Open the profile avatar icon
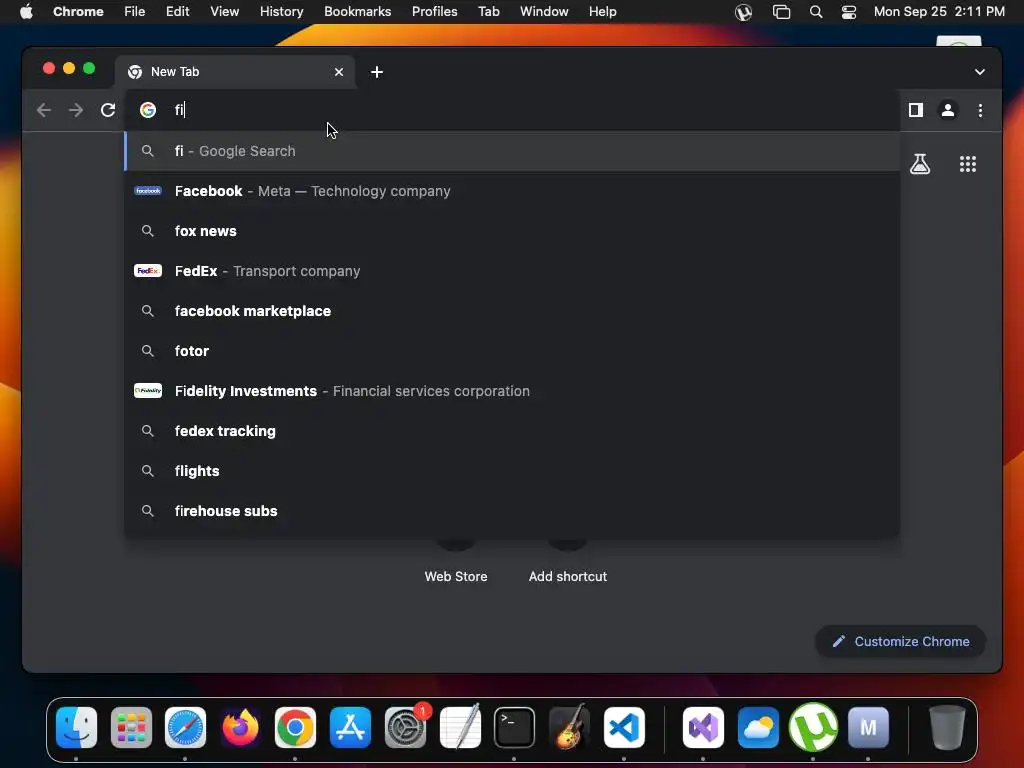This screenshot has height=768, width=1024. point(948,110)
